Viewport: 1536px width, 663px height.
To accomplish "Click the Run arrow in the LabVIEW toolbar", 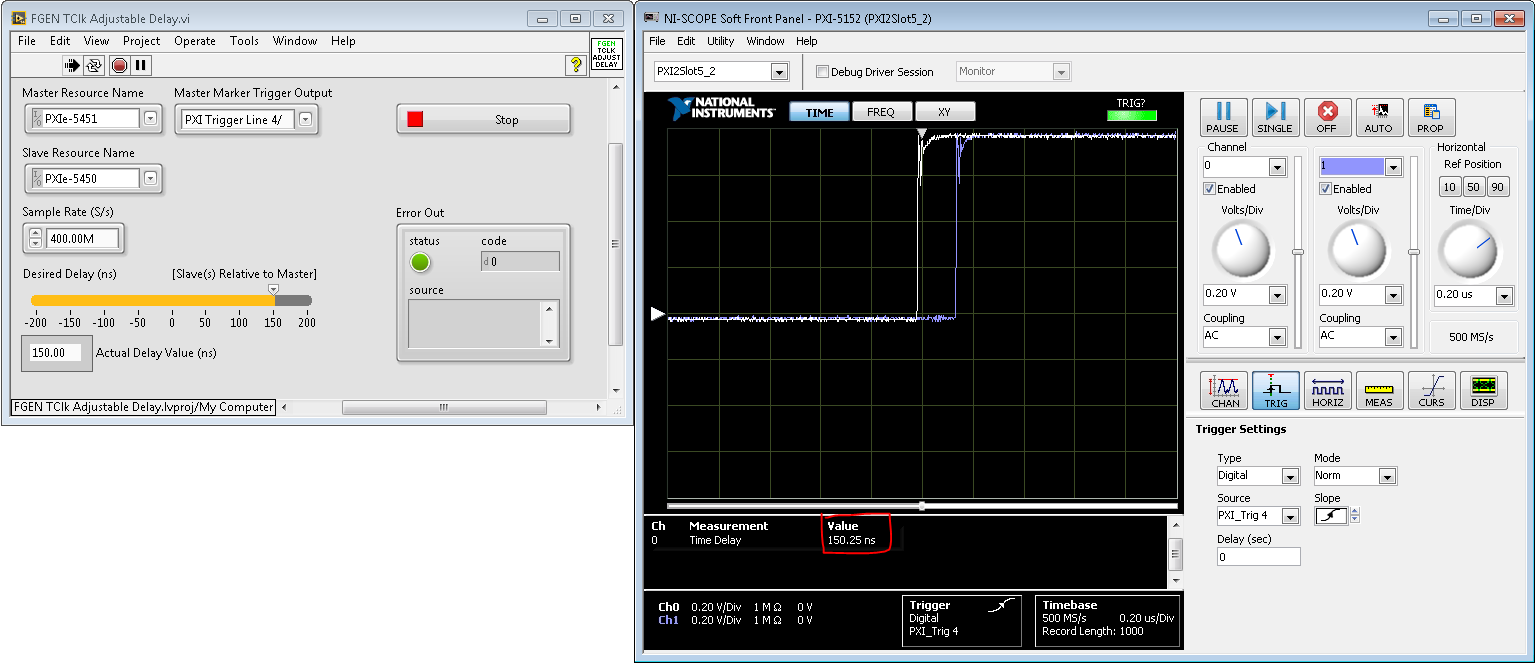I will 73,65.
